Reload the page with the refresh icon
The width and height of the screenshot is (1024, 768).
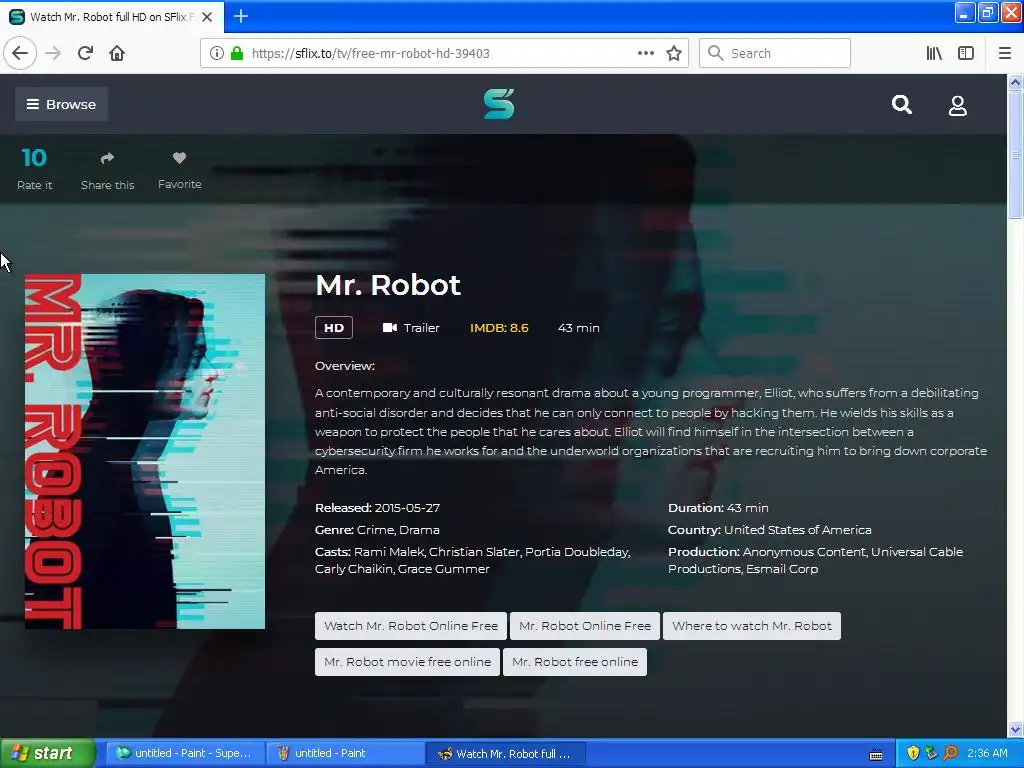click(86, 53)
